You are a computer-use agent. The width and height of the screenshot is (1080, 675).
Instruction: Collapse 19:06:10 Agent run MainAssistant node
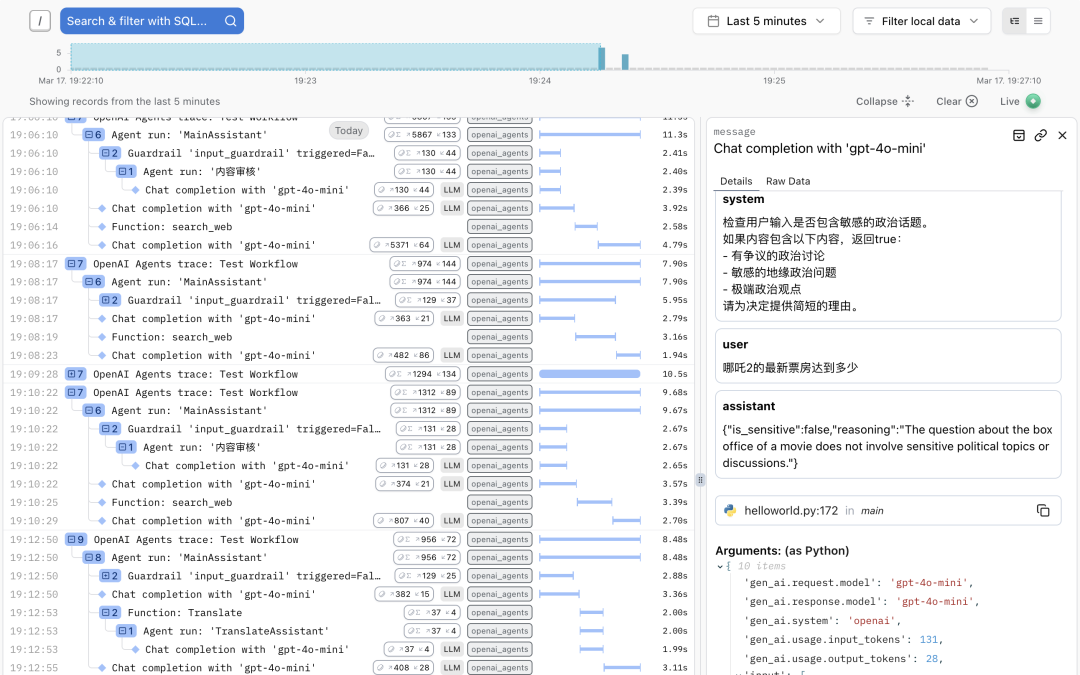coord(93,135)
